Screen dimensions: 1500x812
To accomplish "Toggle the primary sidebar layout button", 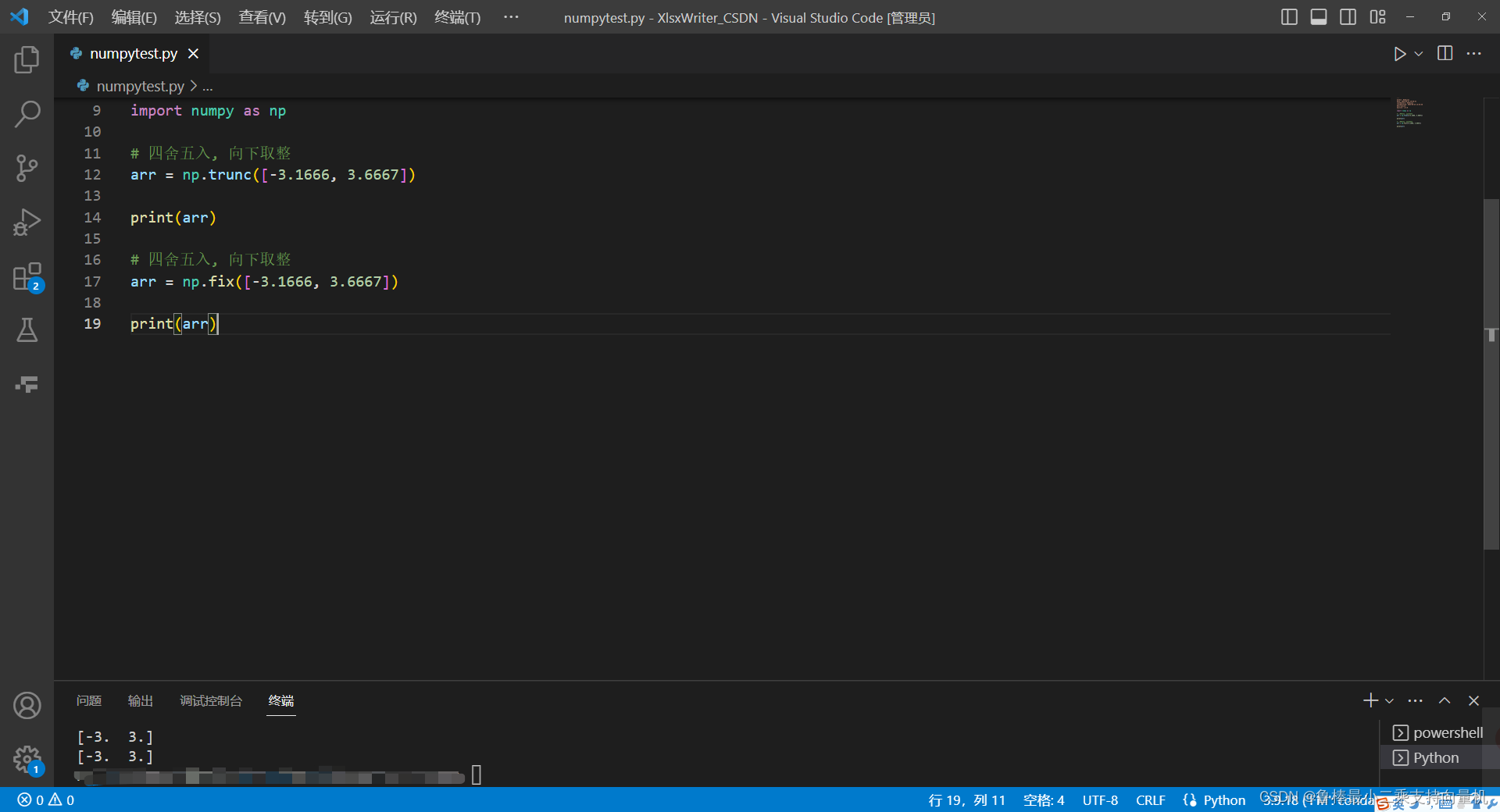I will [x=1289, y=17].
